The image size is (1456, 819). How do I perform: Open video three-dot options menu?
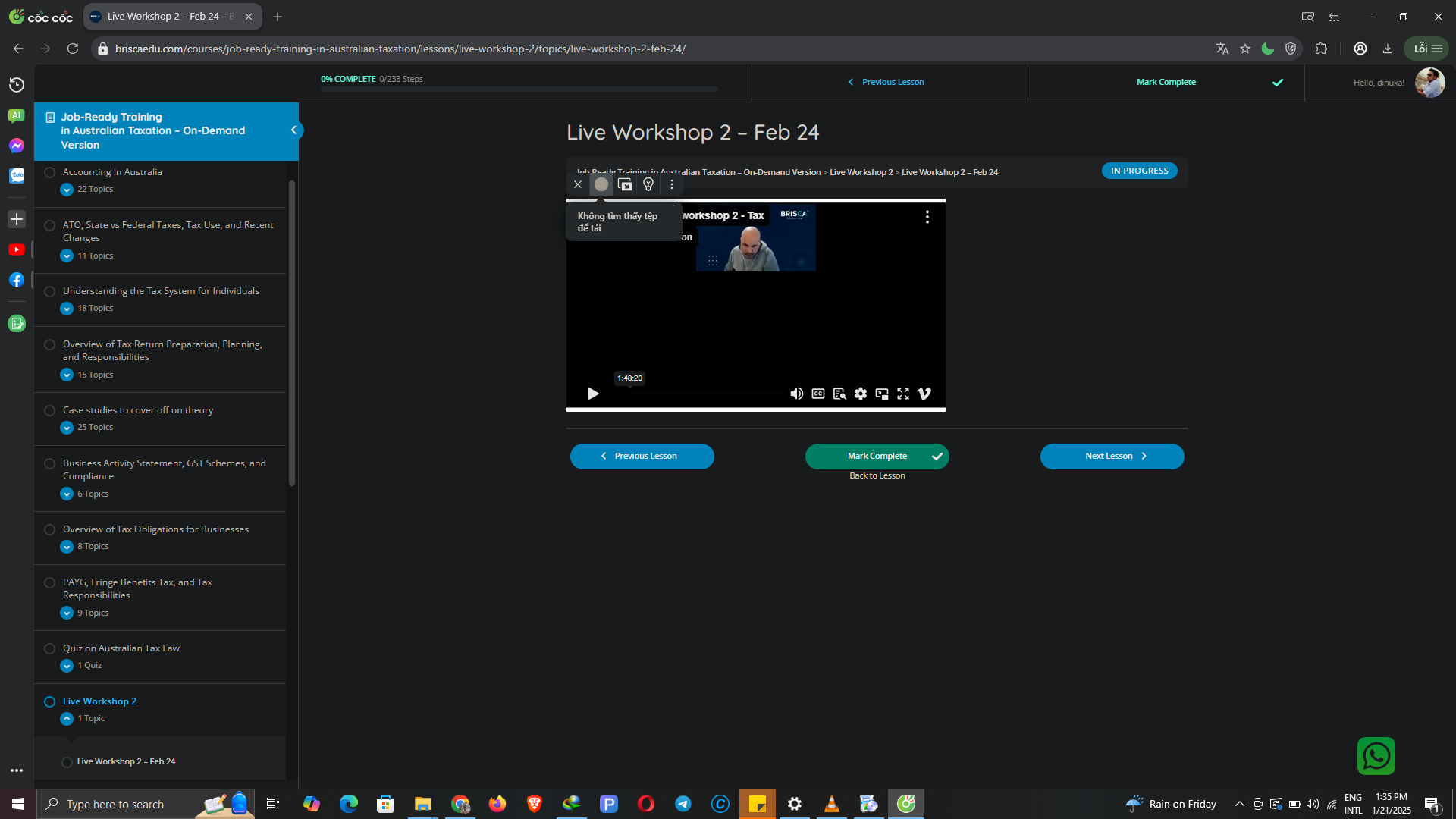click(x=927, y=217)
